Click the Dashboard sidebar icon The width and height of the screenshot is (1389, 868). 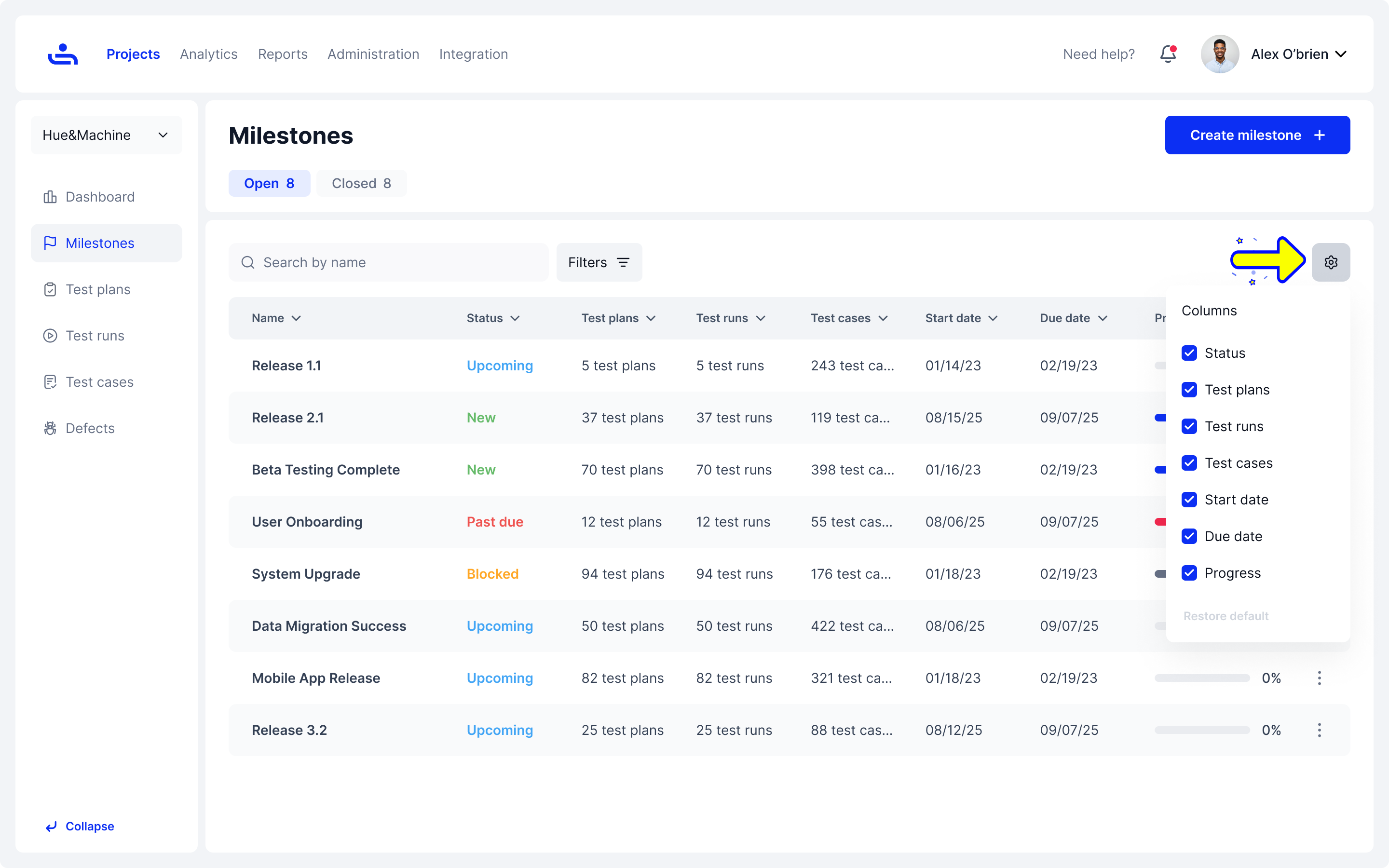tap(50, 197)
